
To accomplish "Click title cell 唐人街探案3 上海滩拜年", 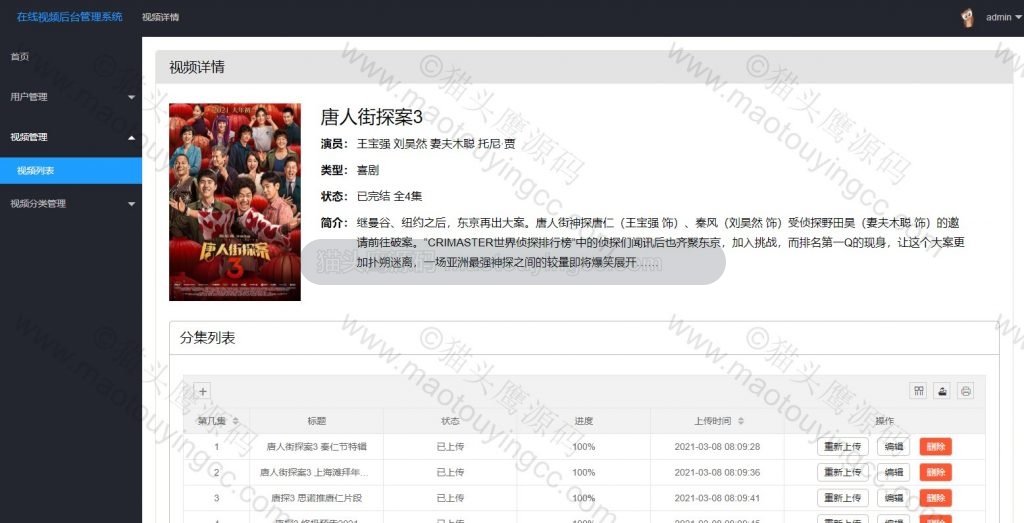I will [x=314, y=472].
